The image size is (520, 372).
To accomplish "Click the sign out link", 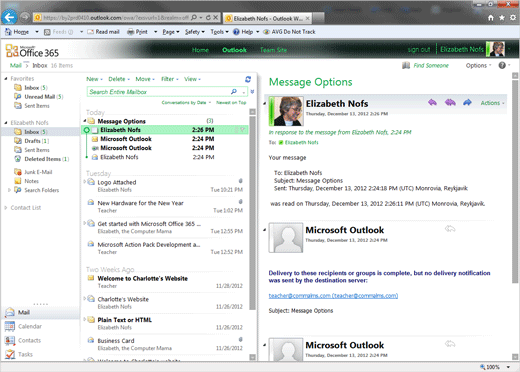I will [x=419, y=50].
